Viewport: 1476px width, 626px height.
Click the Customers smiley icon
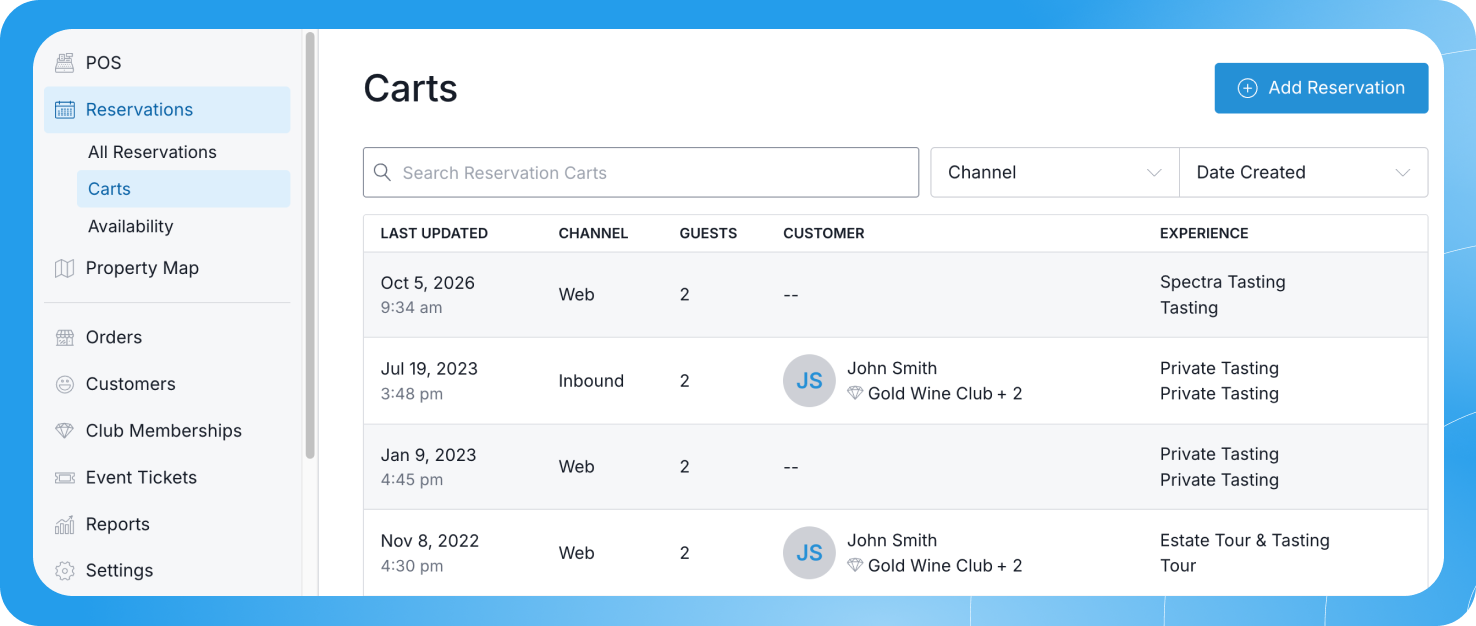click(65, 384)
